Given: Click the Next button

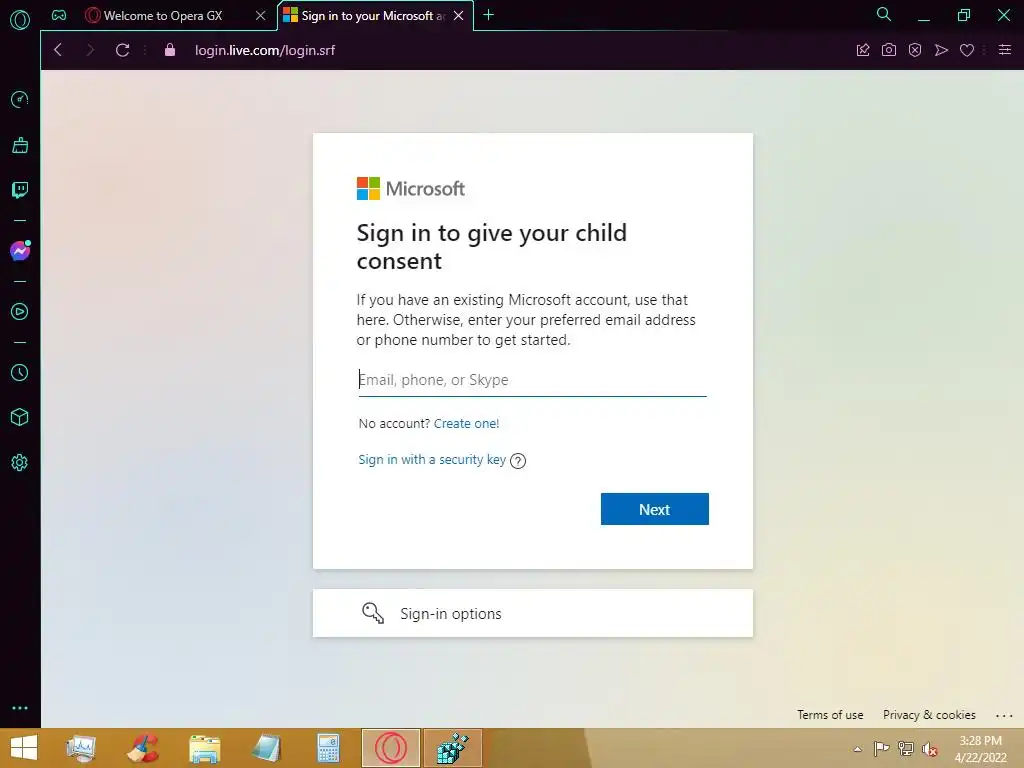Looking at the screenshot, I should click(x=654, y=509).
